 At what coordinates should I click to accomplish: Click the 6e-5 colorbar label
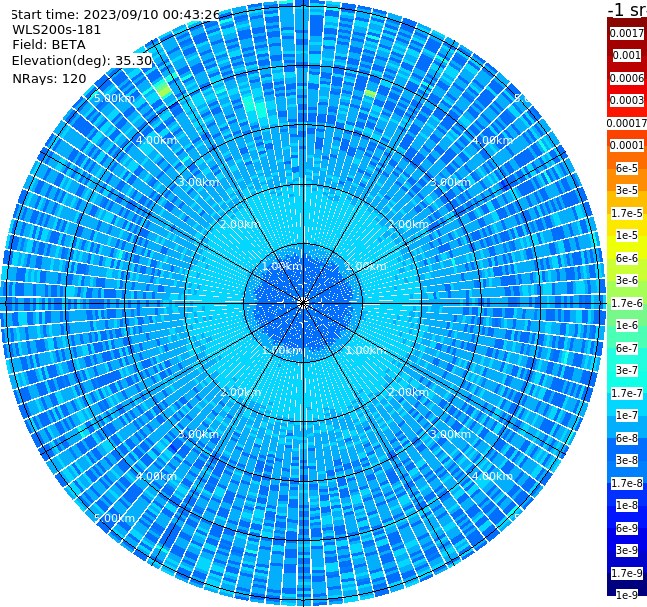(627, 168)
